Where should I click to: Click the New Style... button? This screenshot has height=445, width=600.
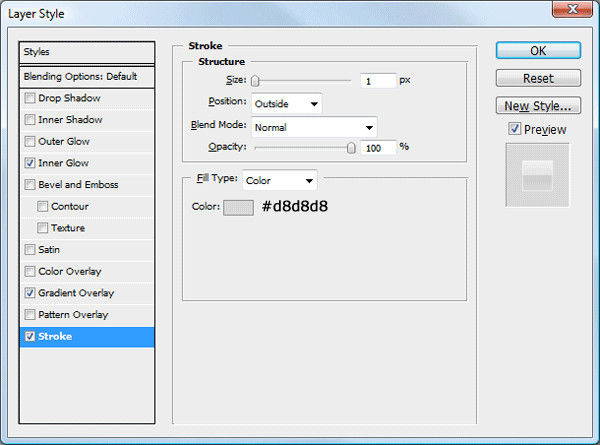538,106
